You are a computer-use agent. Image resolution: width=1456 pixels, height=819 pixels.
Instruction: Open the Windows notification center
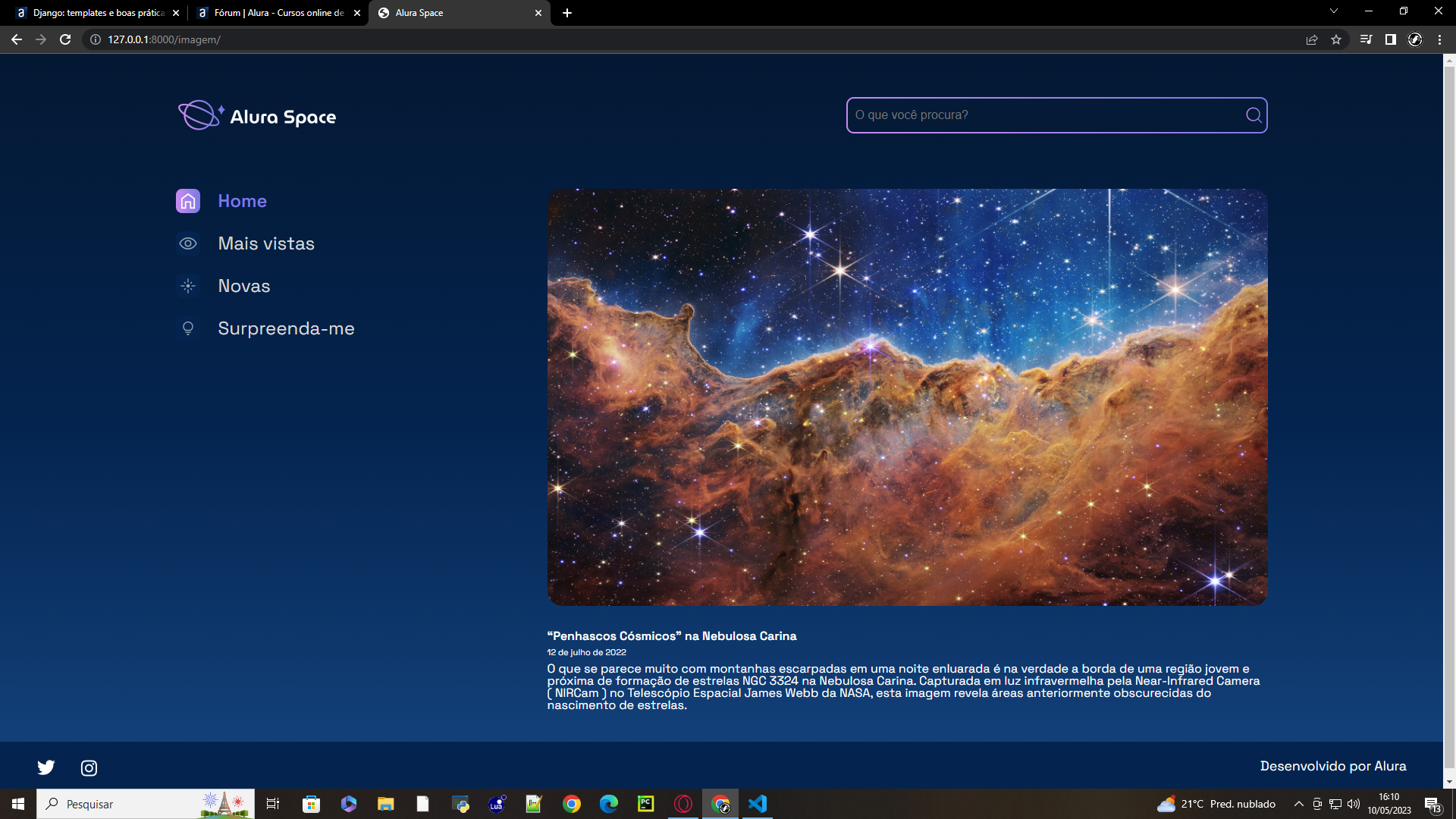click(x=1432, y=804)
